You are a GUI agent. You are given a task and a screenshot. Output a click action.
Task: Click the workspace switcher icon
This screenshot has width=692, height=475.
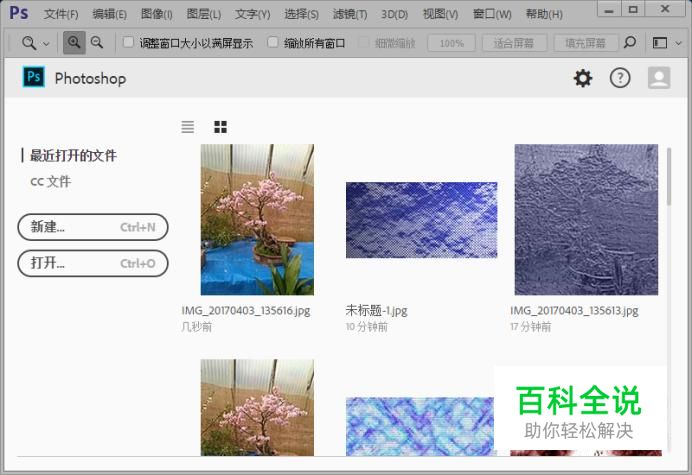coord(660,43)
